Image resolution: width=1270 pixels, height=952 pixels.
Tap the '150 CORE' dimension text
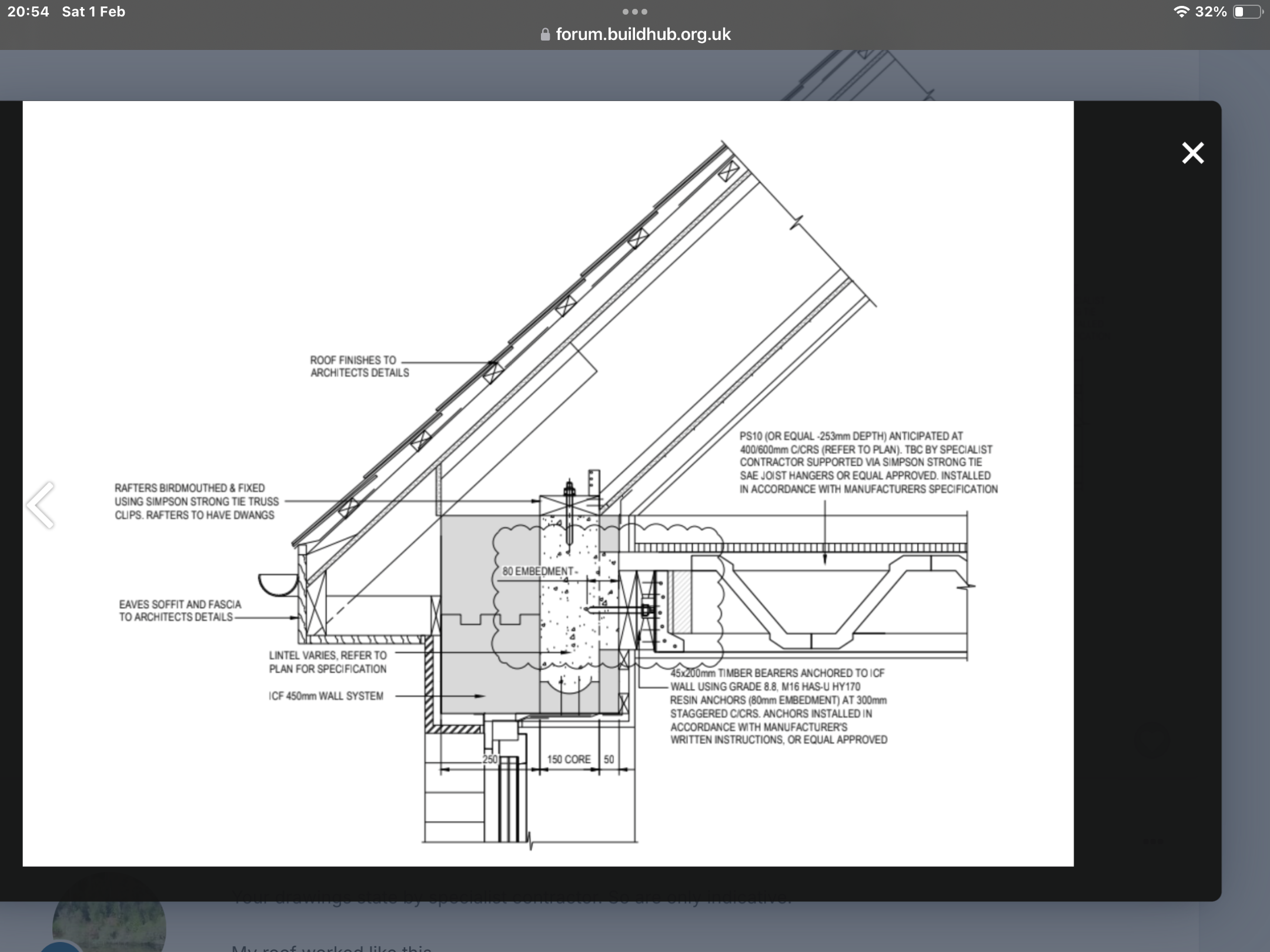tap(569, 759)
